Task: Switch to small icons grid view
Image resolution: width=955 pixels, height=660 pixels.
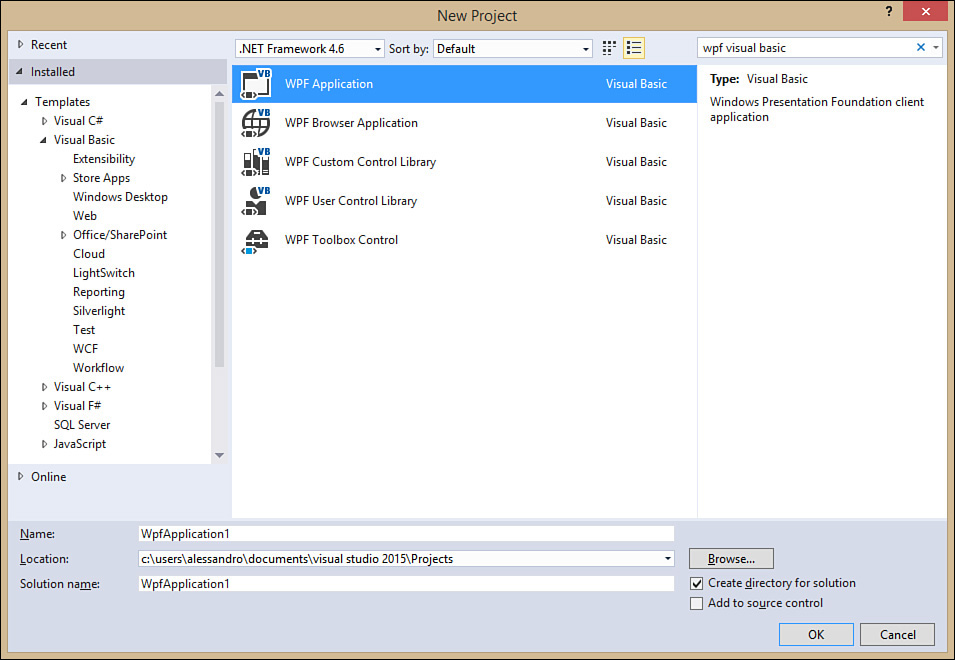Action: (x=610, y=48)
